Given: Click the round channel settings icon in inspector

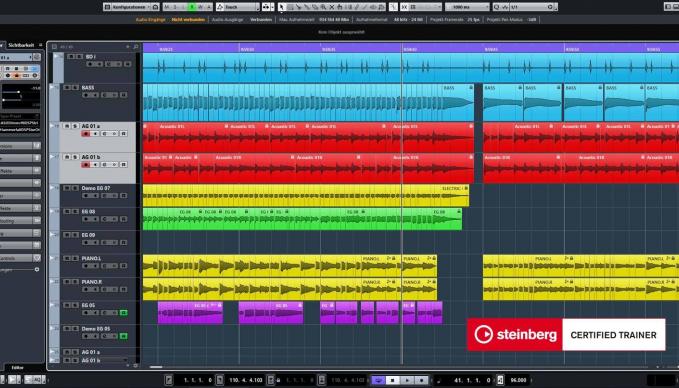Looking at the screenshot, I should click(37, 57).
